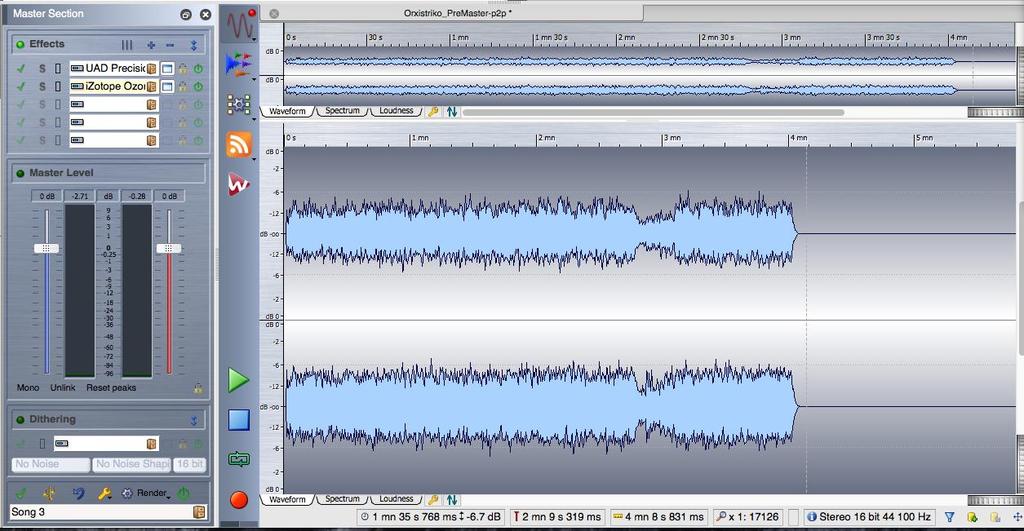Image resolution: width=1024 pixels, height=531 pixels.
Task: Select the lower Spectrum tab
Action: (x=342, y=500)
